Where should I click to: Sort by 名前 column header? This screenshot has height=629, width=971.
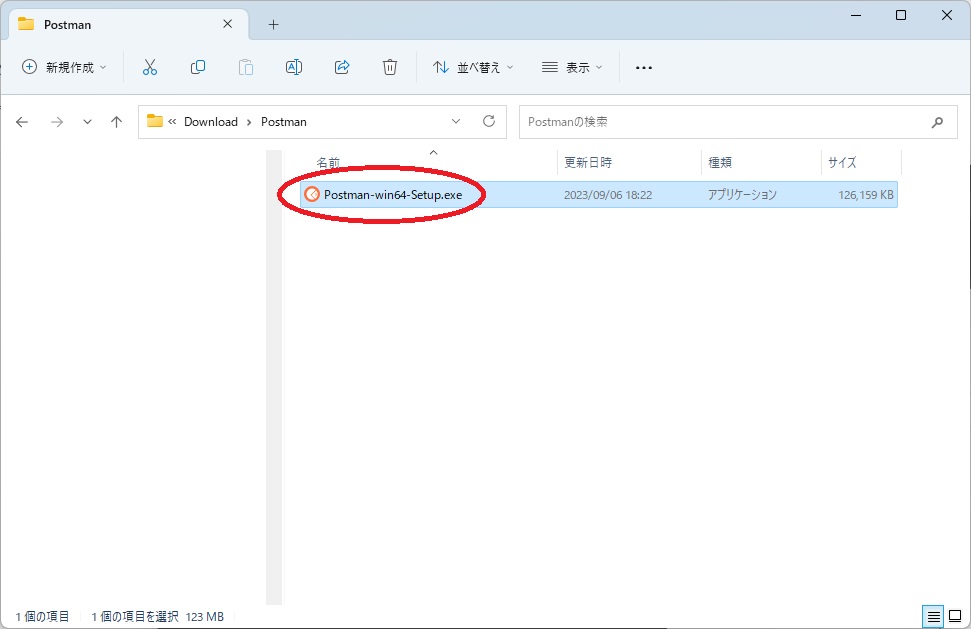pyautogui.click(x=328, y=163)
